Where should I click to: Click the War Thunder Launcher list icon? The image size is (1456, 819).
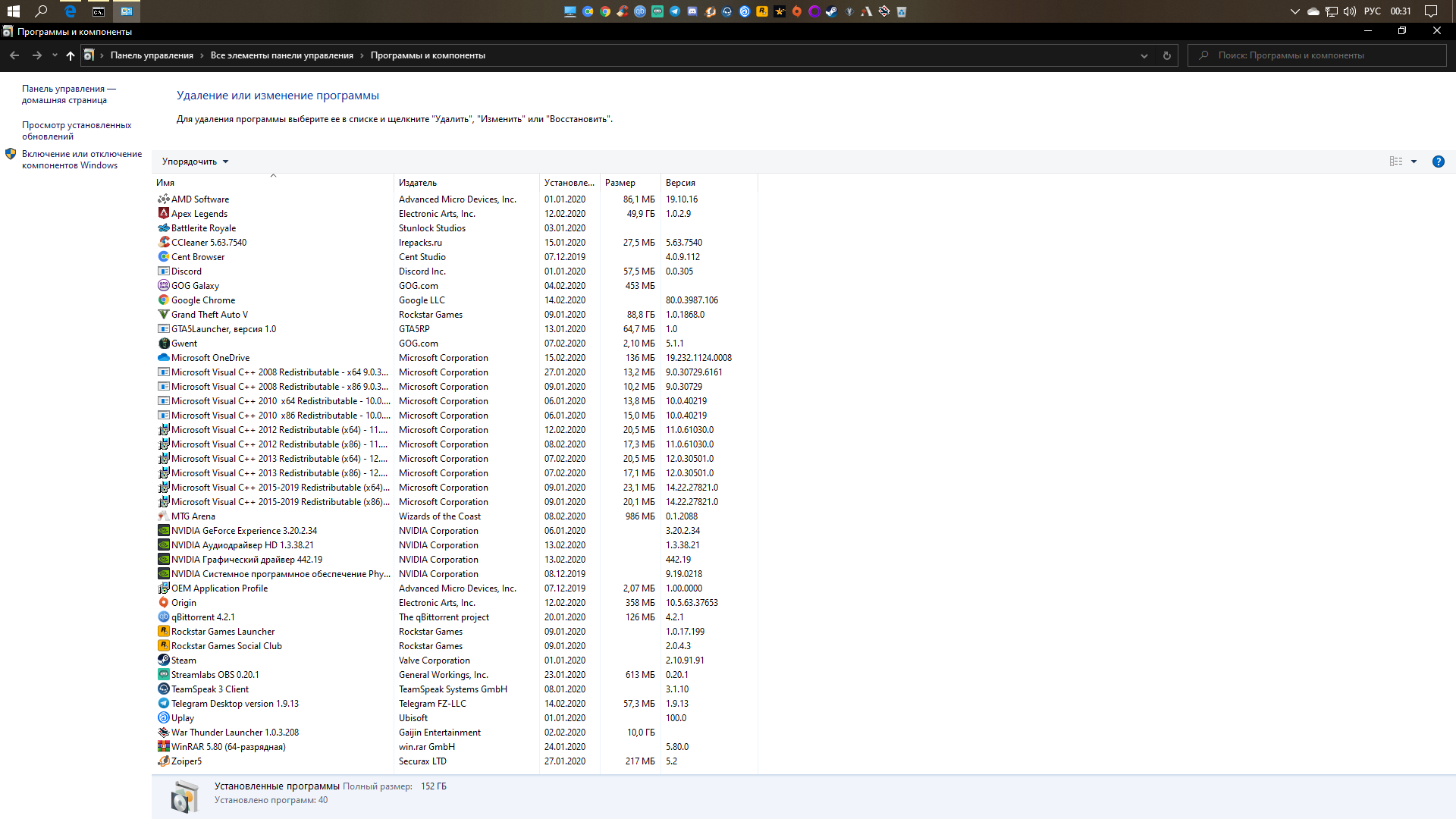(x=163, y=733)
